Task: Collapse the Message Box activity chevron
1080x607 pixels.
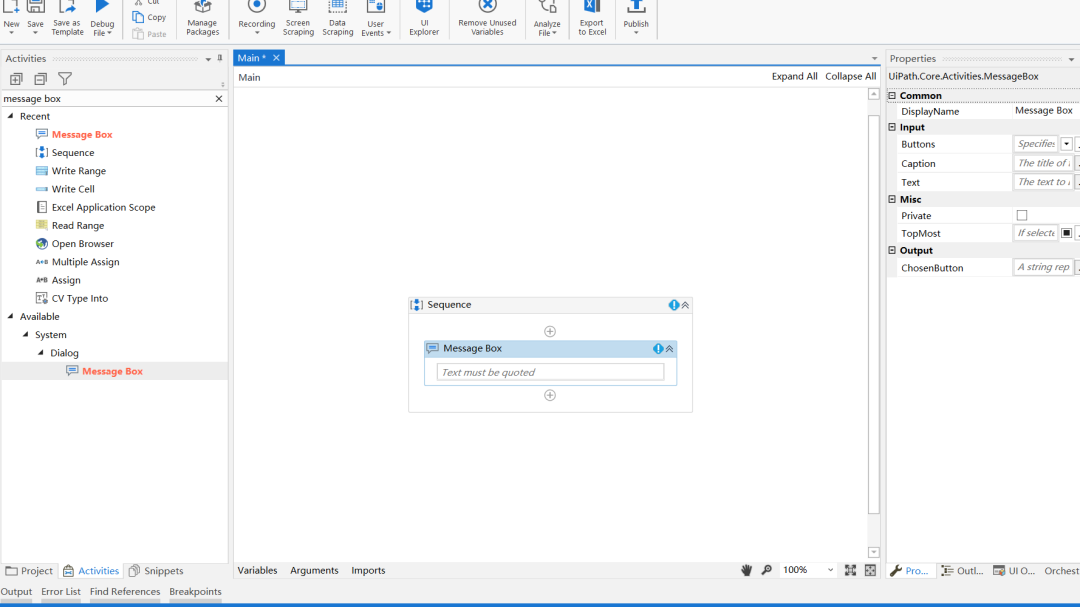Action: [669, 349]
